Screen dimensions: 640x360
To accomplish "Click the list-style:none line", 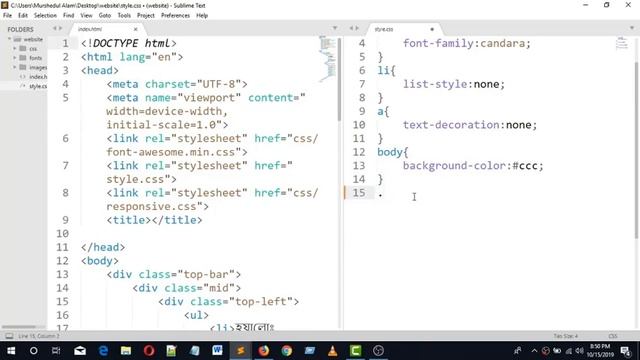I will [454, 84].
